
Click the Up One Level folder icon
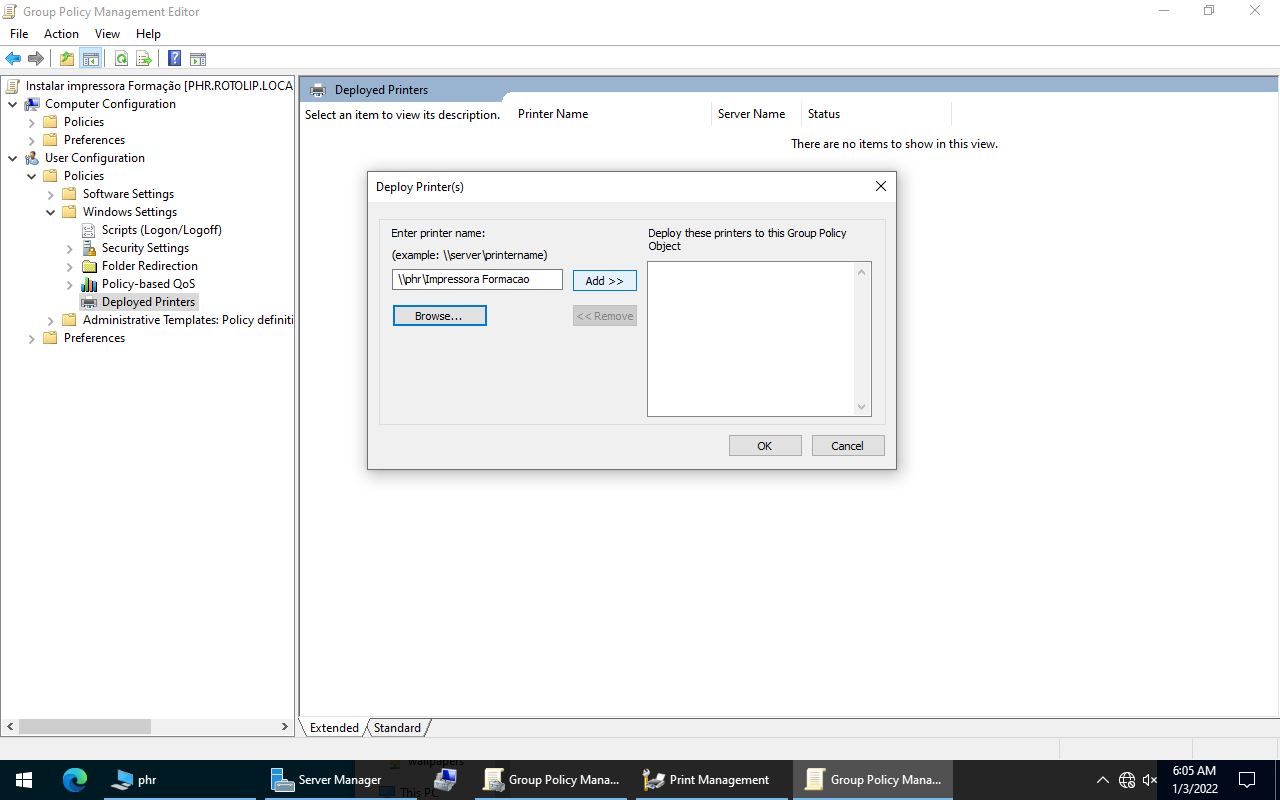[x=67, y=59]
